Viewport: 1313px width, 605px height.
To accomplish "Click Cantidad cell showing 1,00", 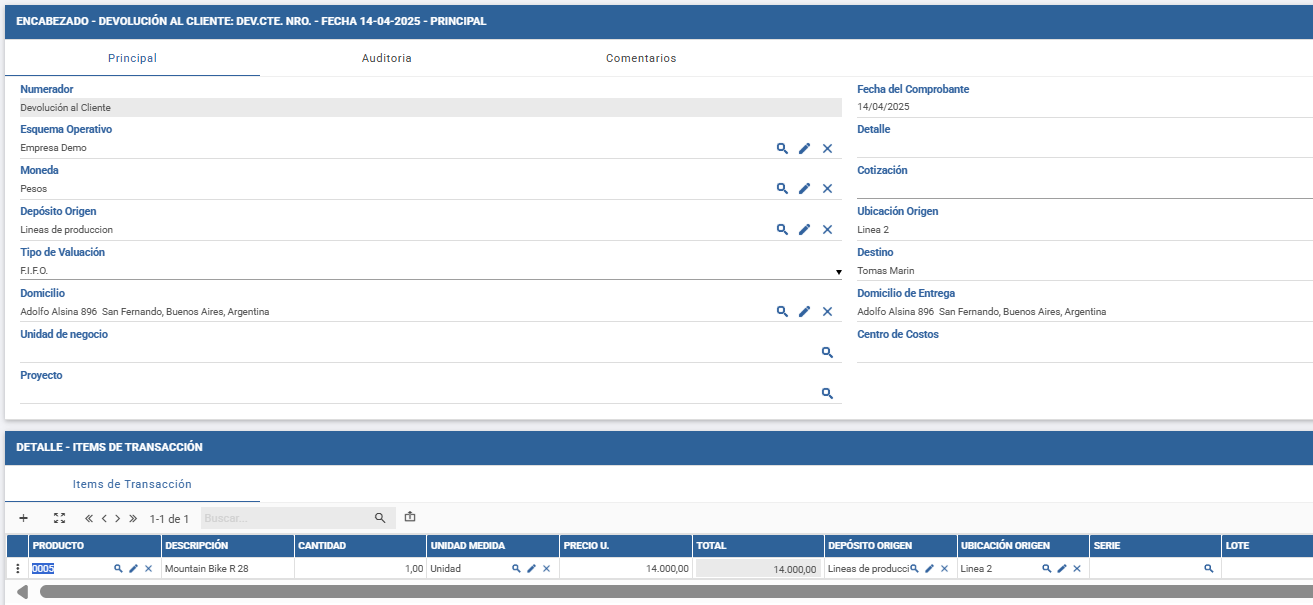I will pos(360,568).
